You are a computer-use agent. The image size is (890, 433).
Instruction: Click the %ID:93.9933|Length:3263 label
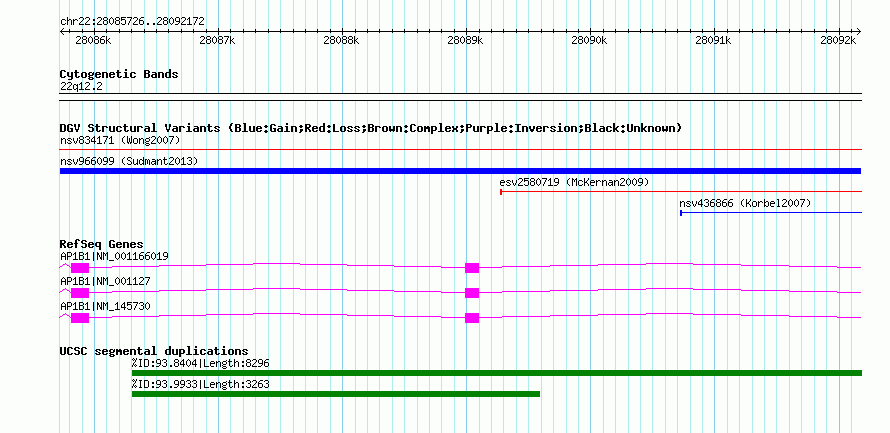[200, 385]
